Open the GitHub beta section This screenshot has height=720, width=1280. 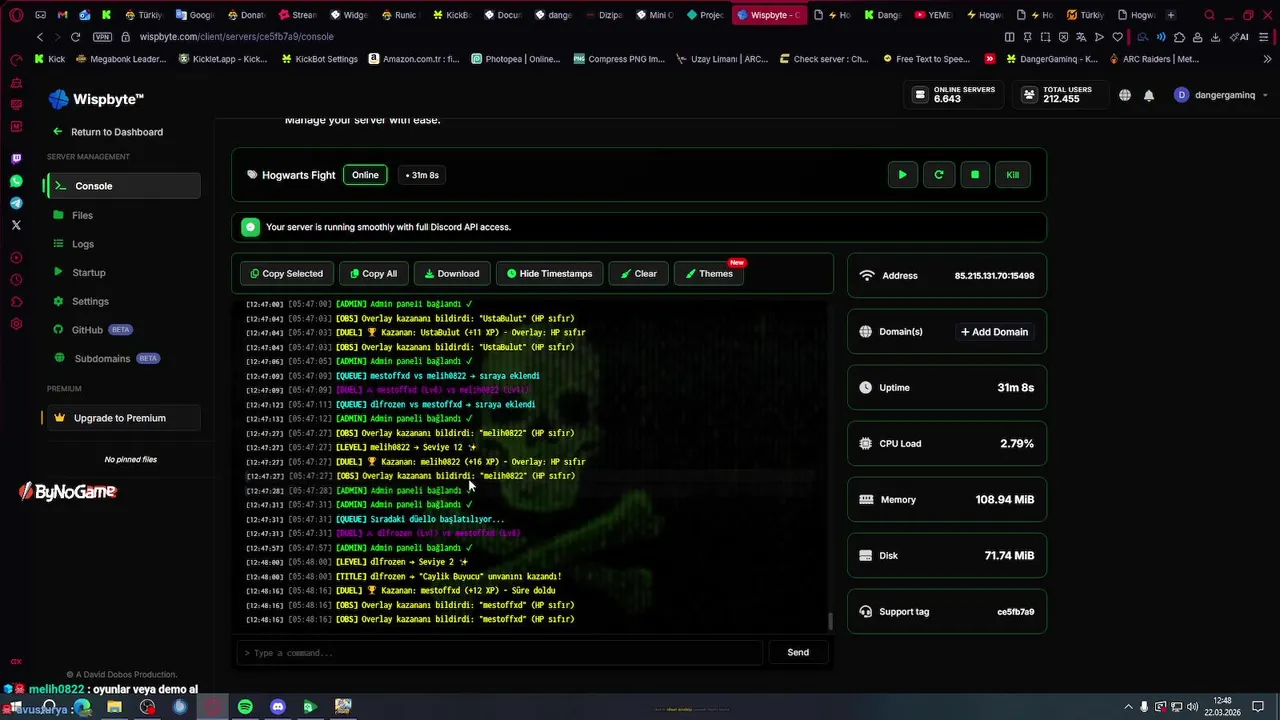tap(92, 330)
